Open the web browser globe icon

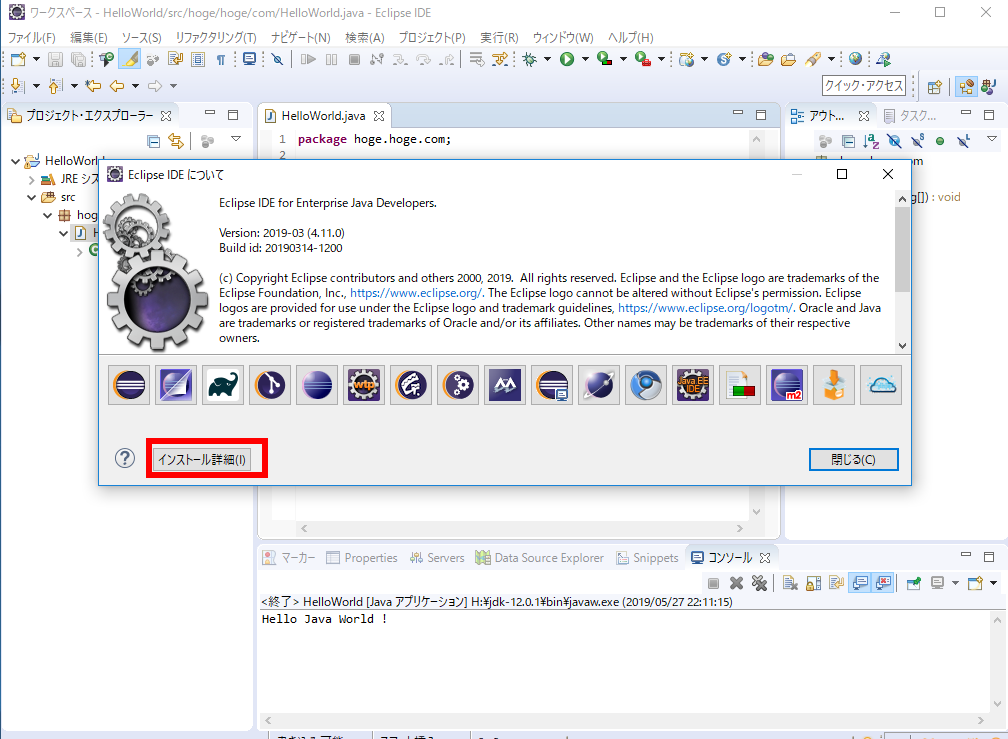(855, 60)
